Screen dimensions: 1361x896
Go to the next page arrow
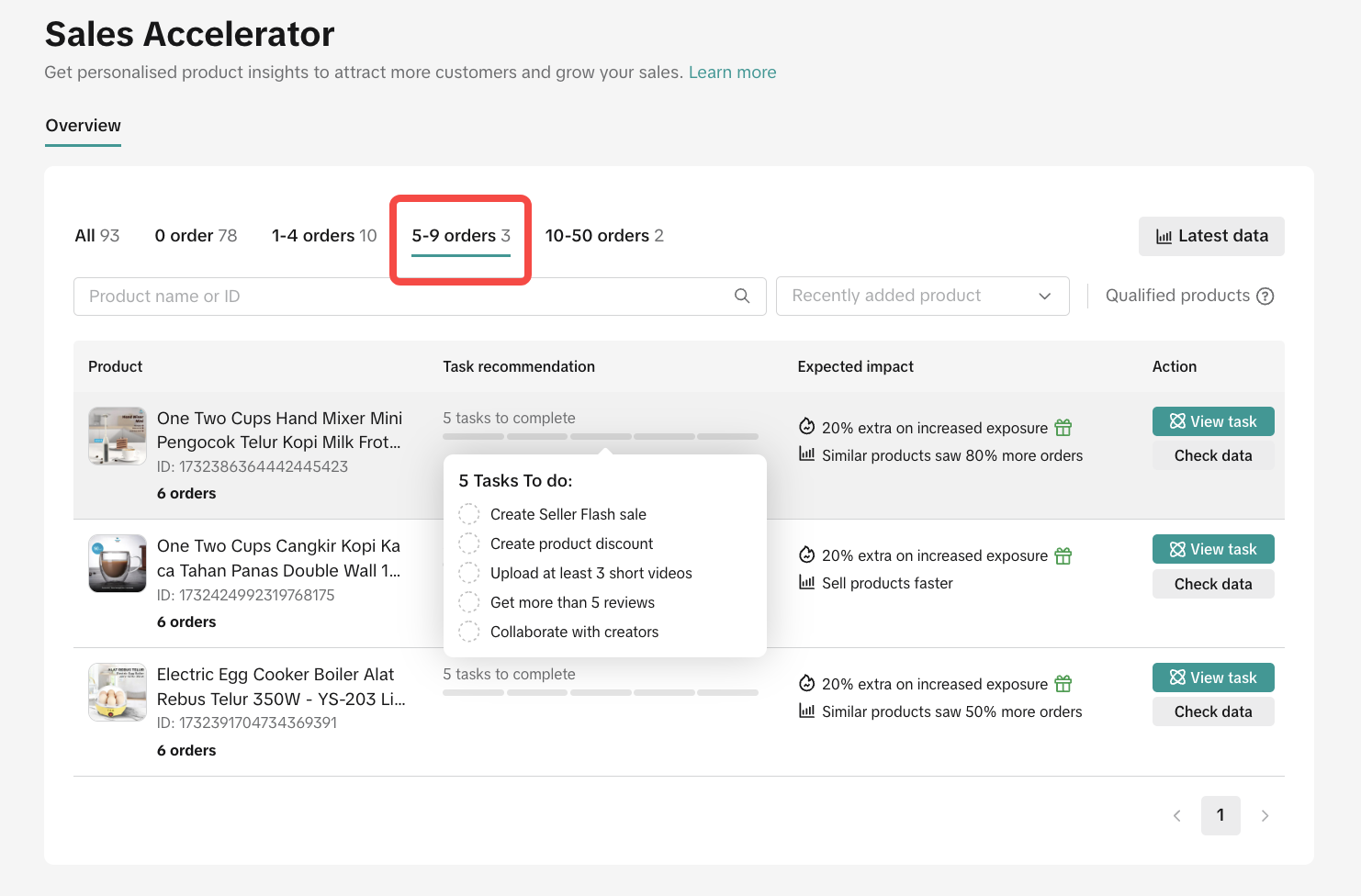[1265, 815]
